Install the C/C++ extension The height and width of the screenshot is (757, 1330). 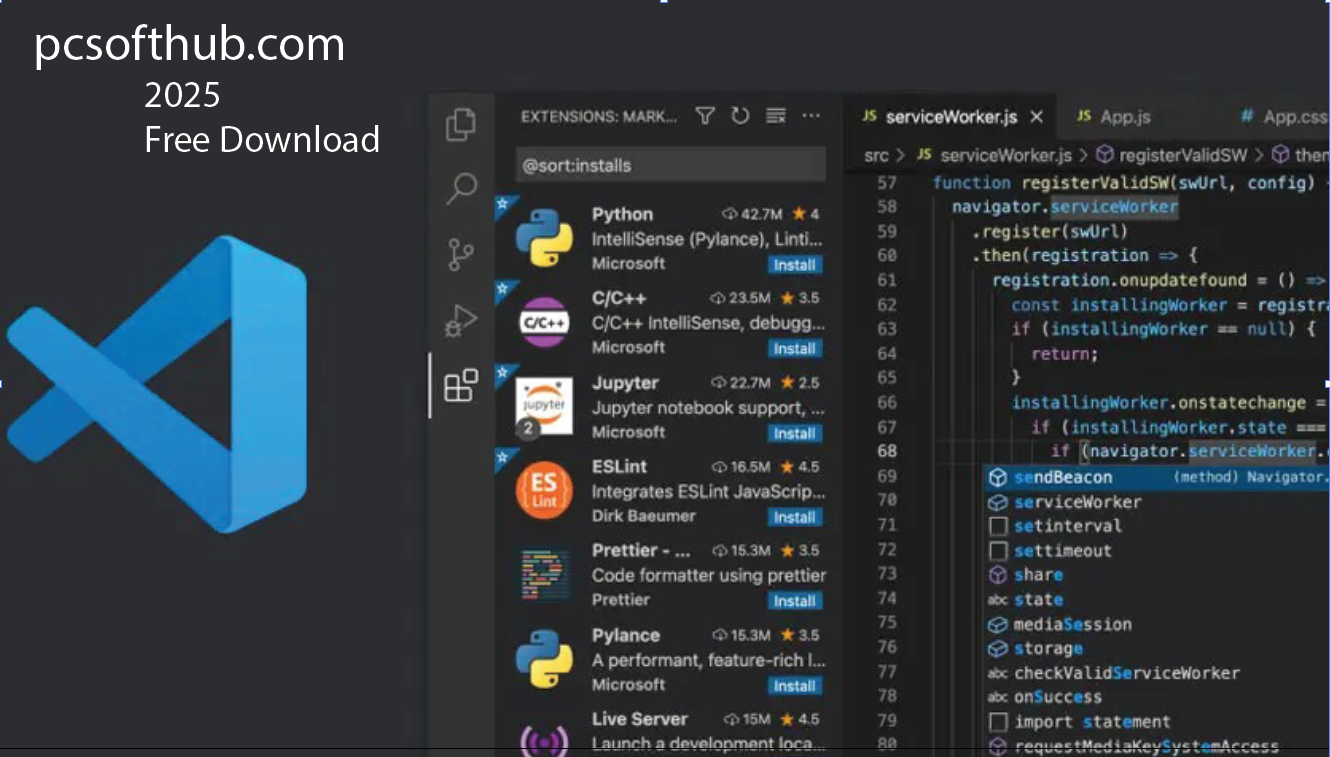[x=795, y=349]
